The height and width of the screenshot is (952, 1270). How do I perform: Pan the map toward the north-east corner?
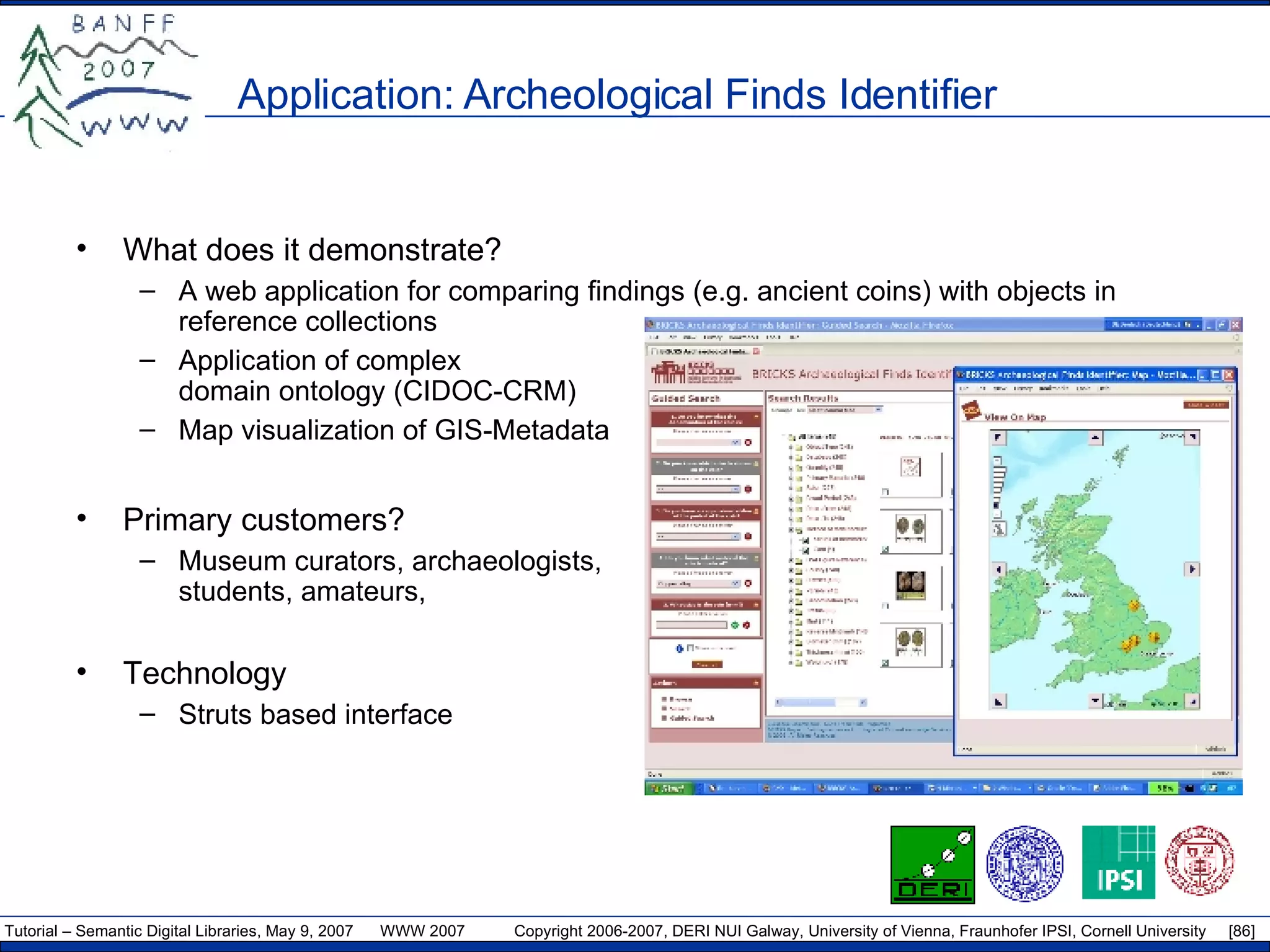tap(1193, 438)
